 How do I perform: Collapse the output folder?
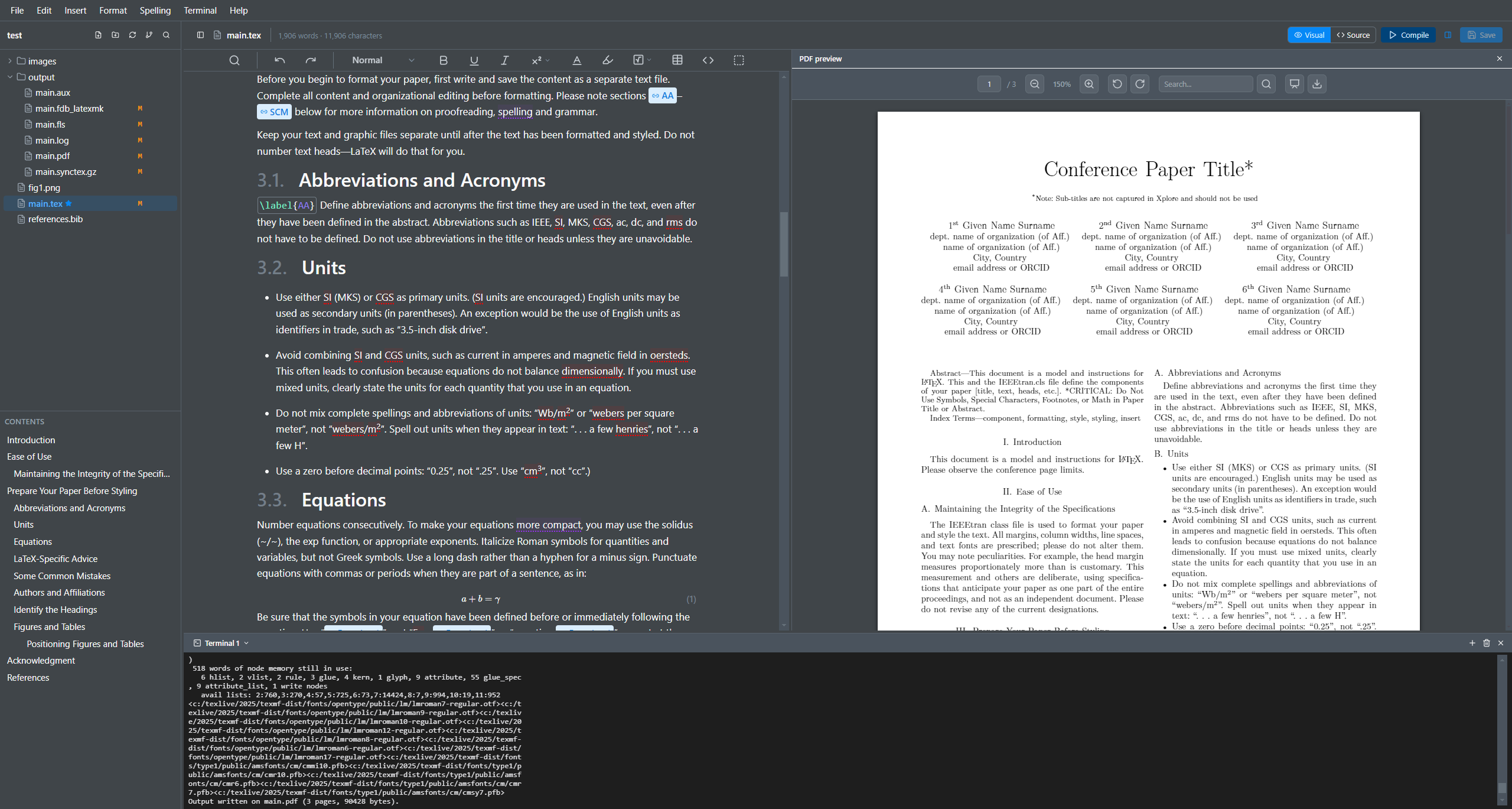10,77
